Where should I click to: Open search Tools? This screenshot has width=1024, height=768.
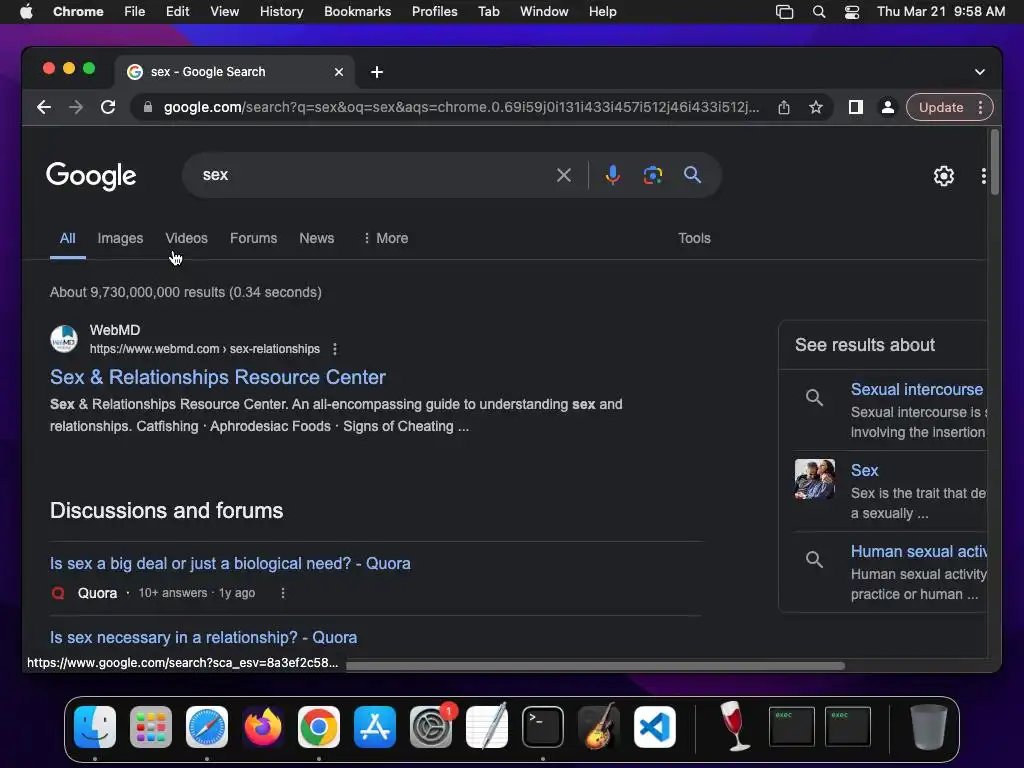click(694, 238)
